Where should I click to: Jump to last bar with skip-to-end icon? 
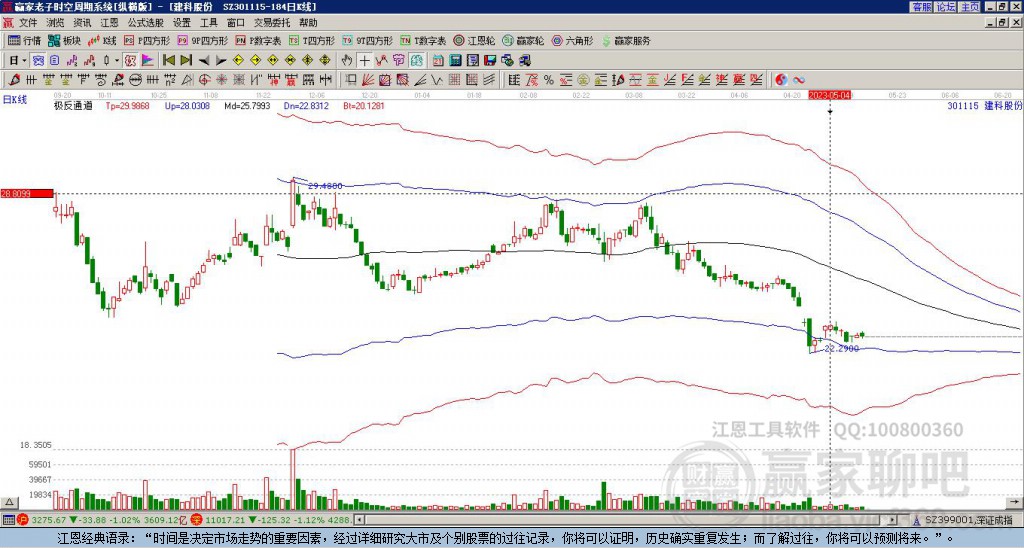(186, 61)
